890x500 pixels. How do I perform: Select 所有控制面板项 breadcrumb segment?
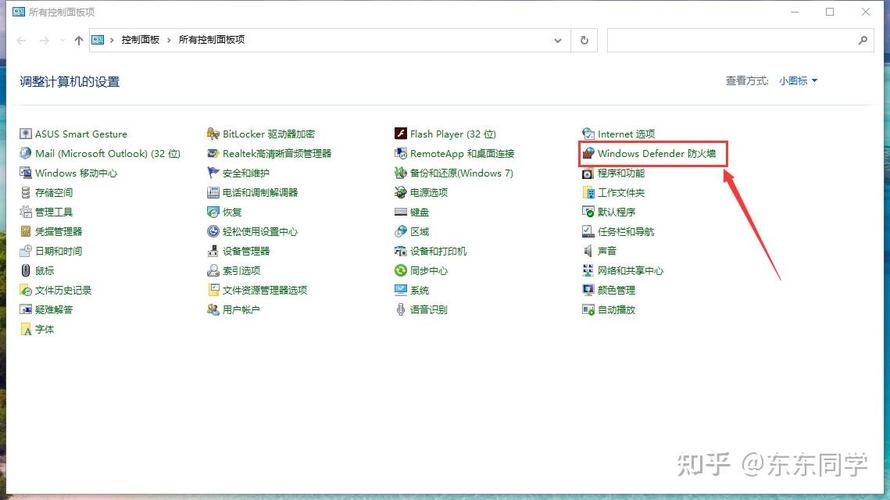(212, 40)
